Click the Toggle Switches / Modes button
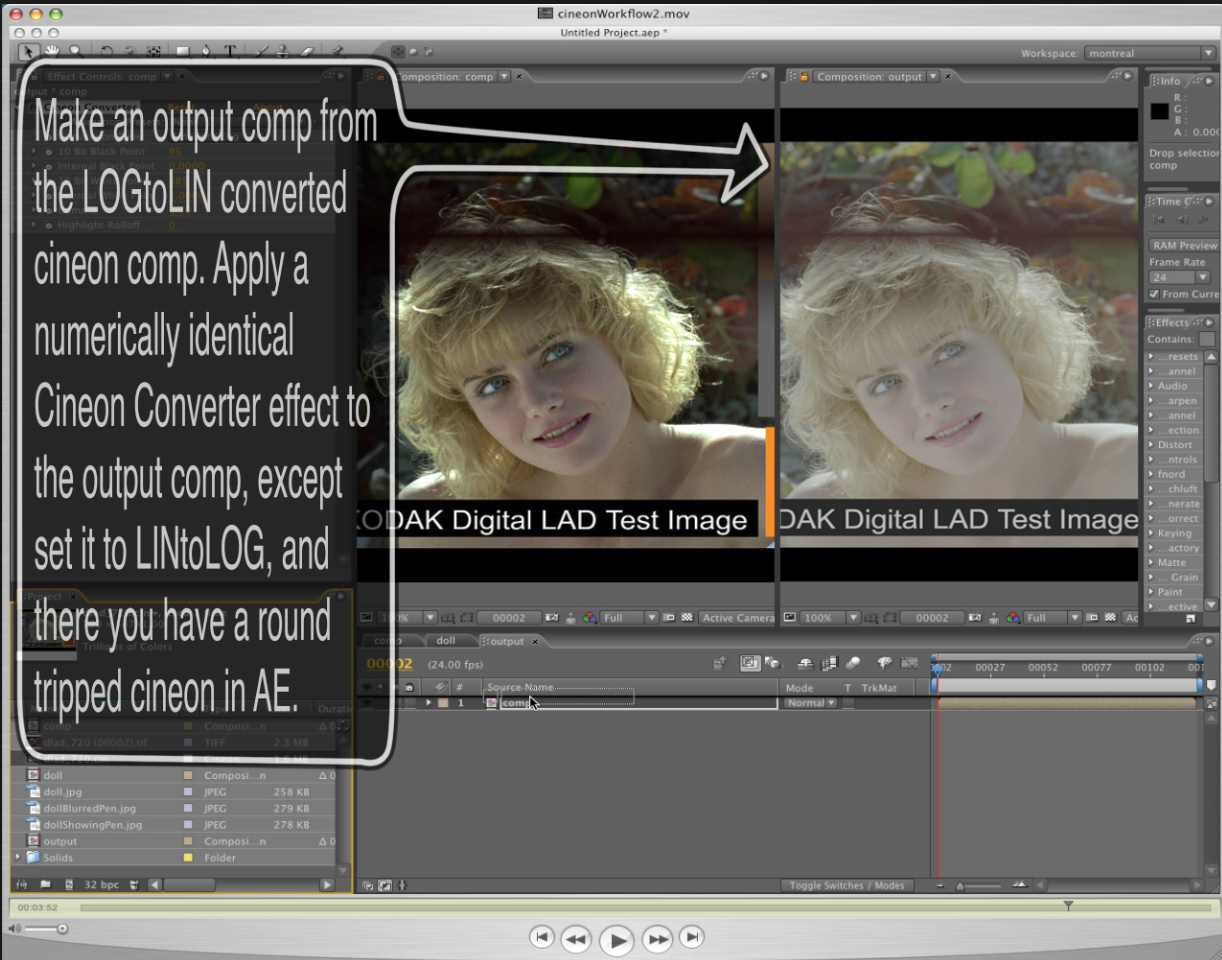The image size is (1222, 960). point(846,885)
